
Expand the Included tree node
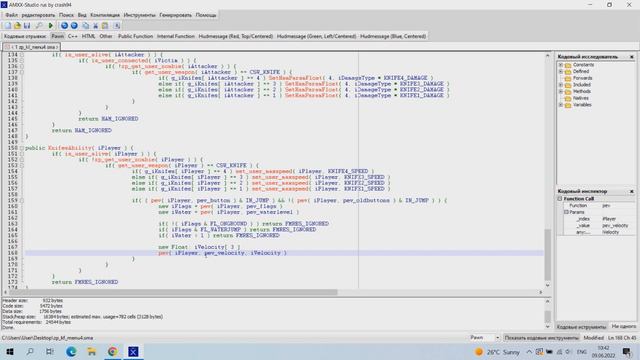[561, 85]
